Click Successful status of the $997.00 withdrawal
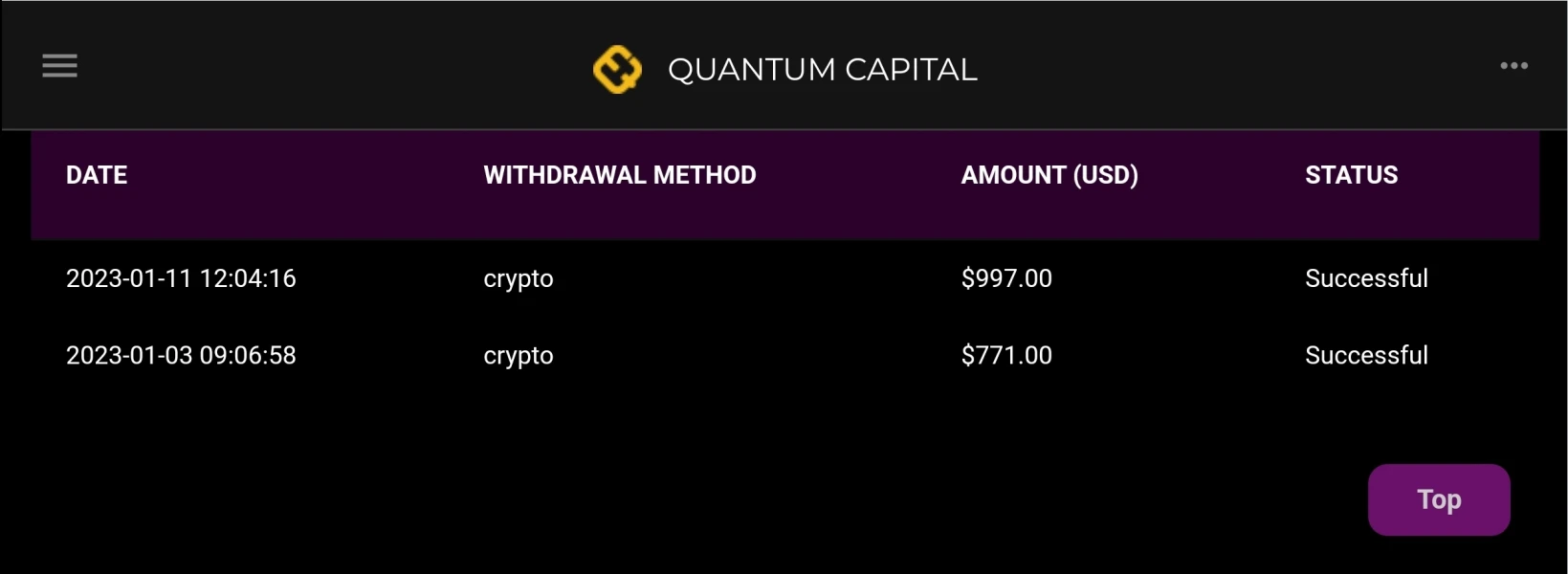Viewport: 1568px width, 574px height. tap(1365, 278)
